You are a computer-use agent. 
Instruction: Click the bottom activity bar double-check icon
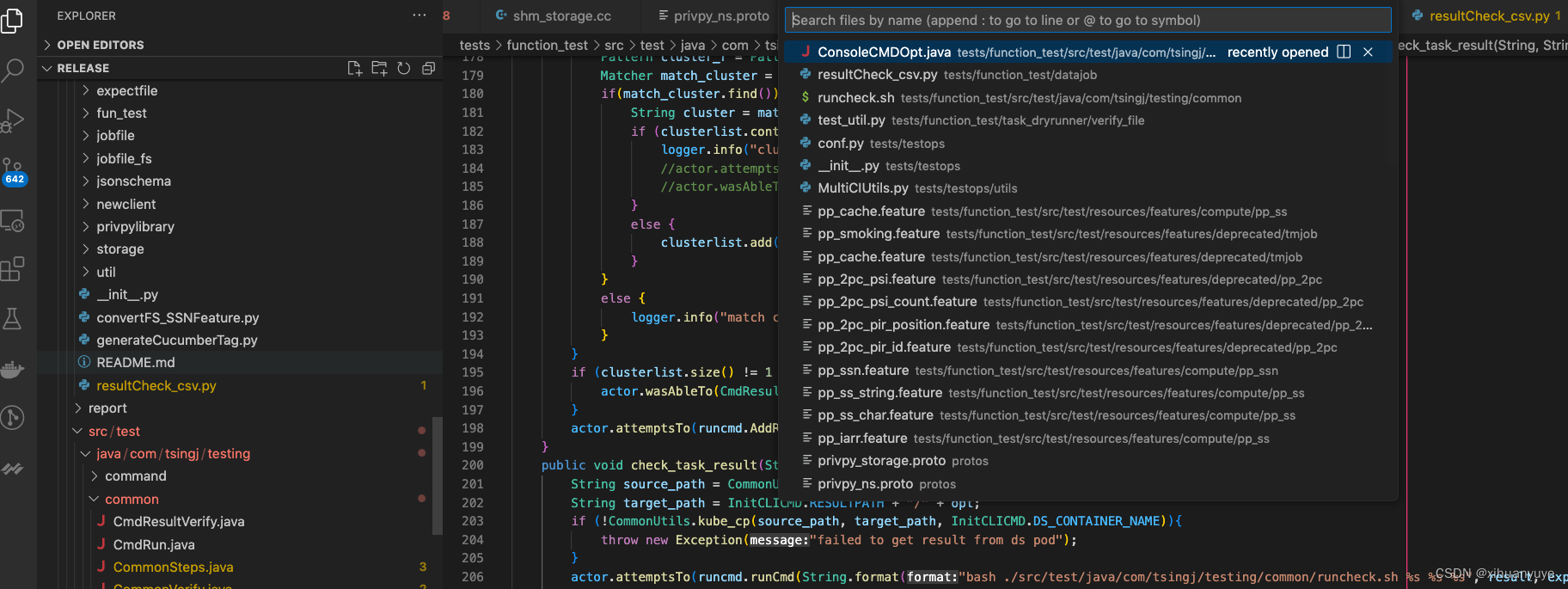(12, 469)
